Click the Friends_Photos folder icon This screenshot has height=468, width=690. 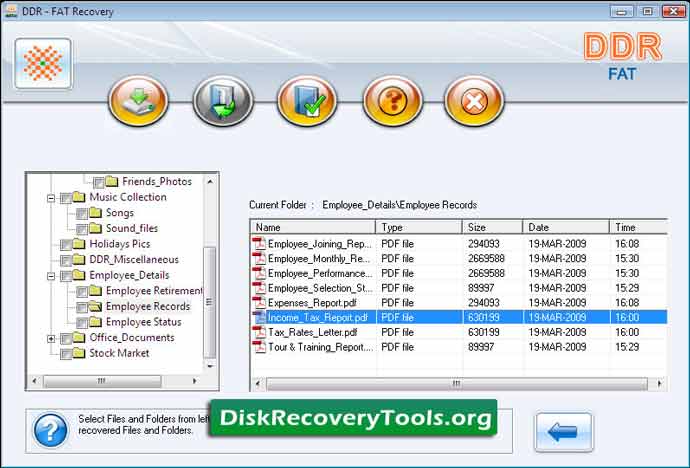tap(112, 181)
